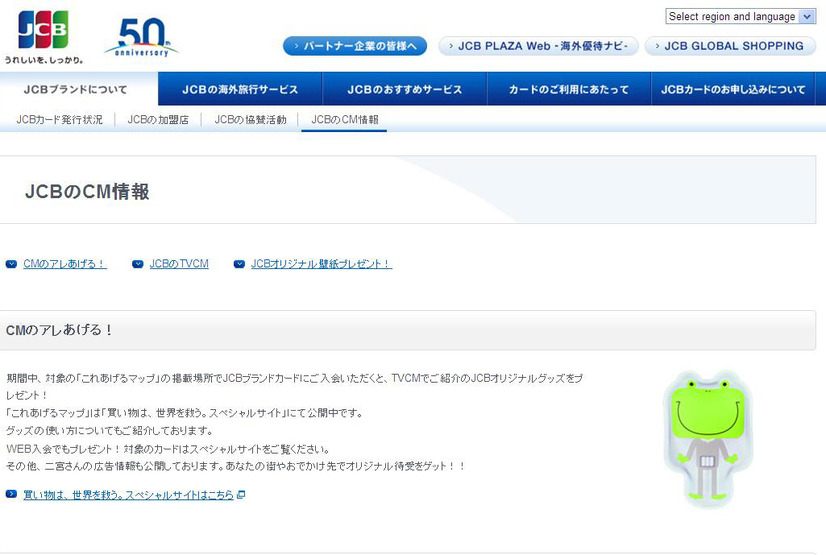Click the JCBのCM情報 page heading
The height and width of the screenshot is (555, 826).
click(x=87, y=191)
